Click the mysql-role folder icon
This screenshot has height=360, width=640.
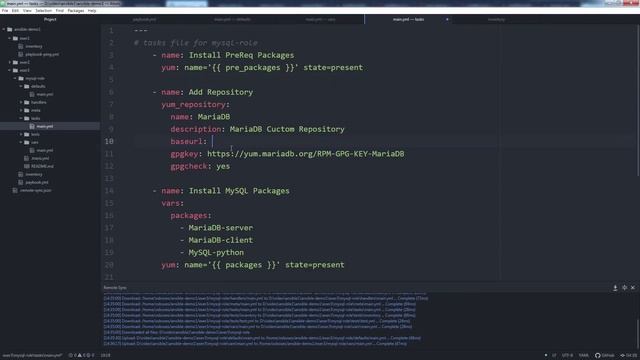[x=21, y=78]
